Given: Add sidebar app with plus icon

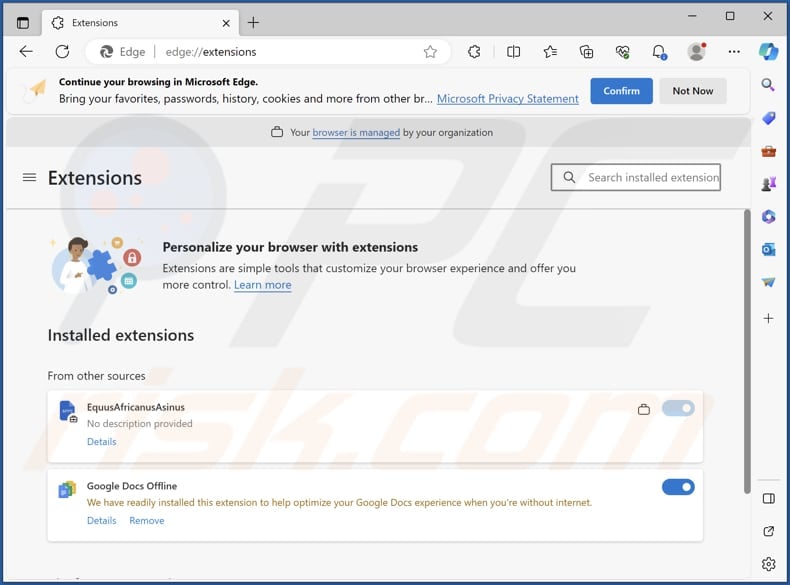Looking at the screenshot, I should (768, 318).
